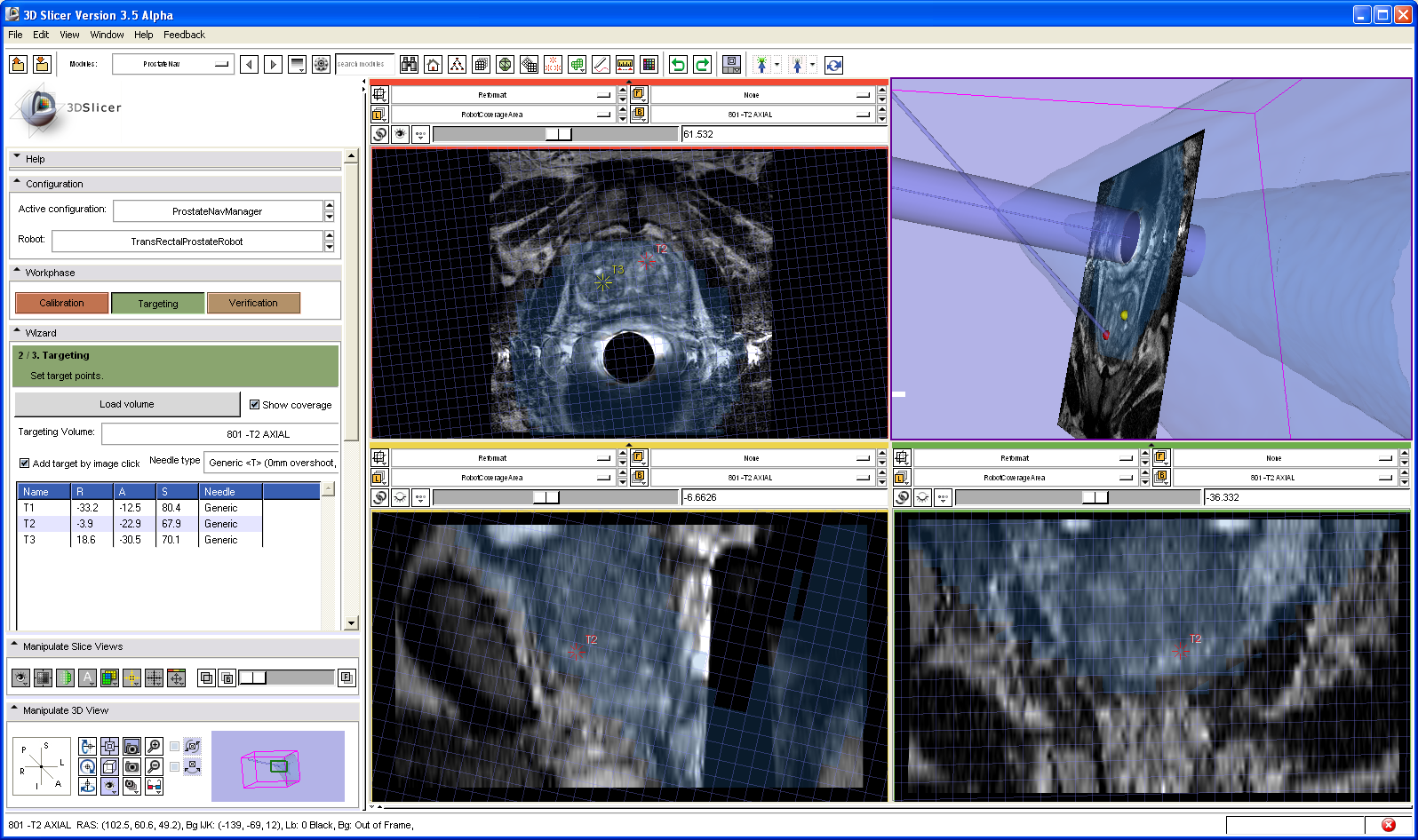
Task: Switch to the Verification workphase
Action: click(253, 304)
